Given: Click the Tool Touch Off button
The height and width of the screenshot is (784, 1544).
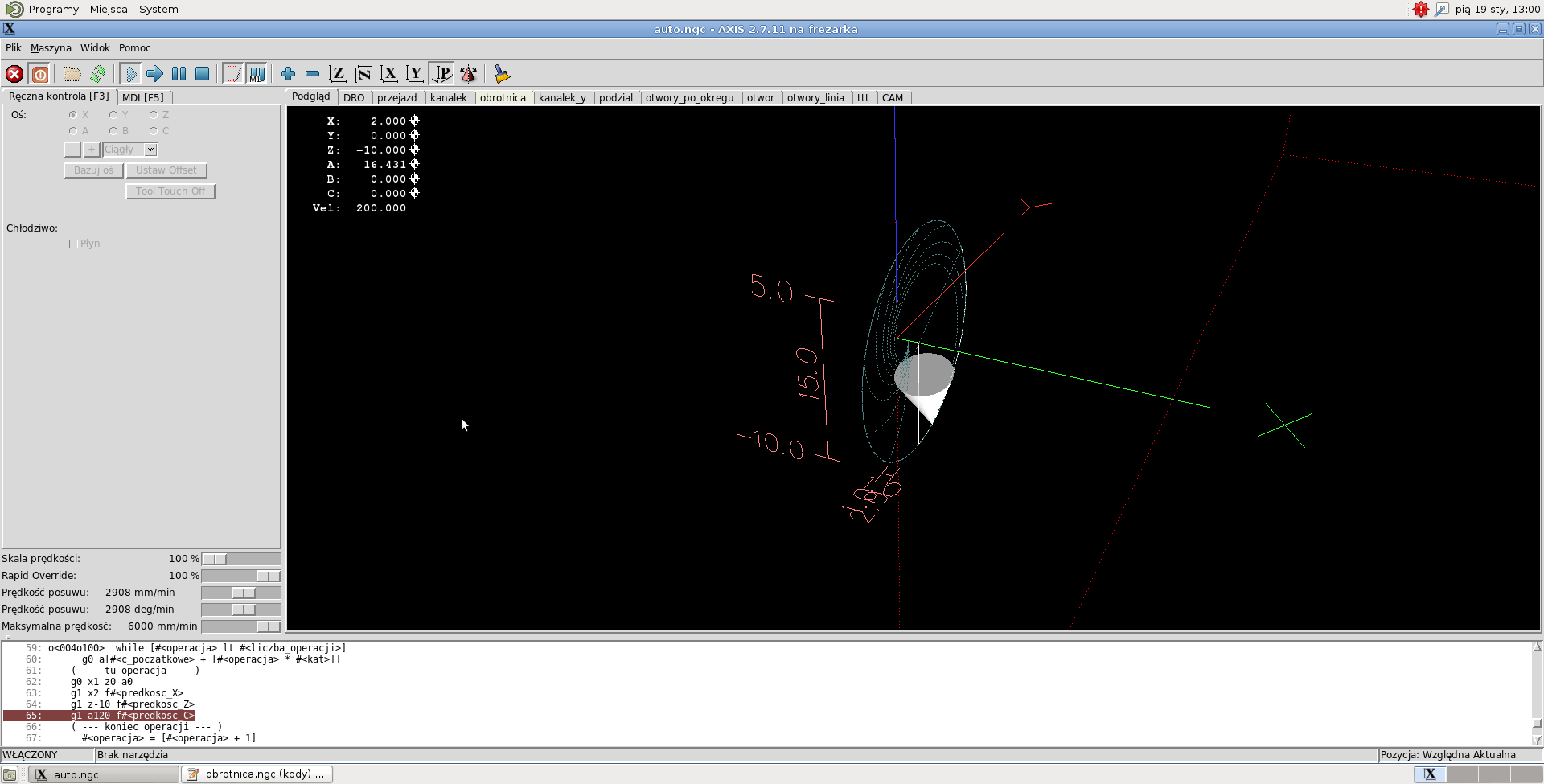Looking at the screenshot, I should (170, 191).
